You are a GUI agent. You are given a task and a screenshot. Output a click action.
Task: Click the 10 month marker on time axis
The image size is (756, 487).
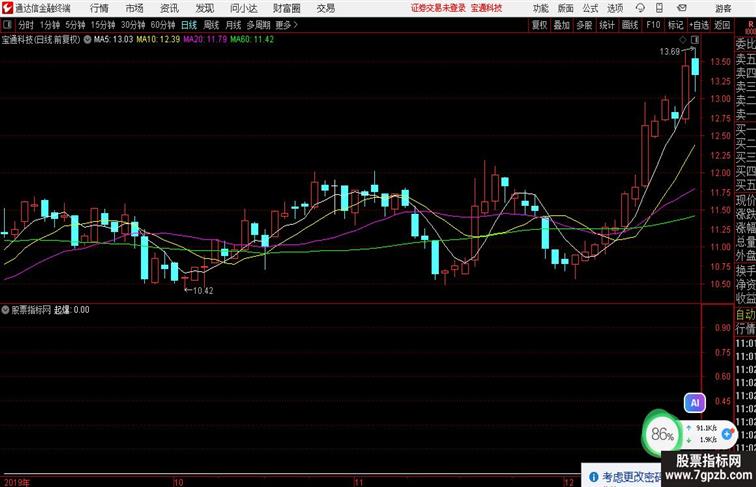[178, 482]
